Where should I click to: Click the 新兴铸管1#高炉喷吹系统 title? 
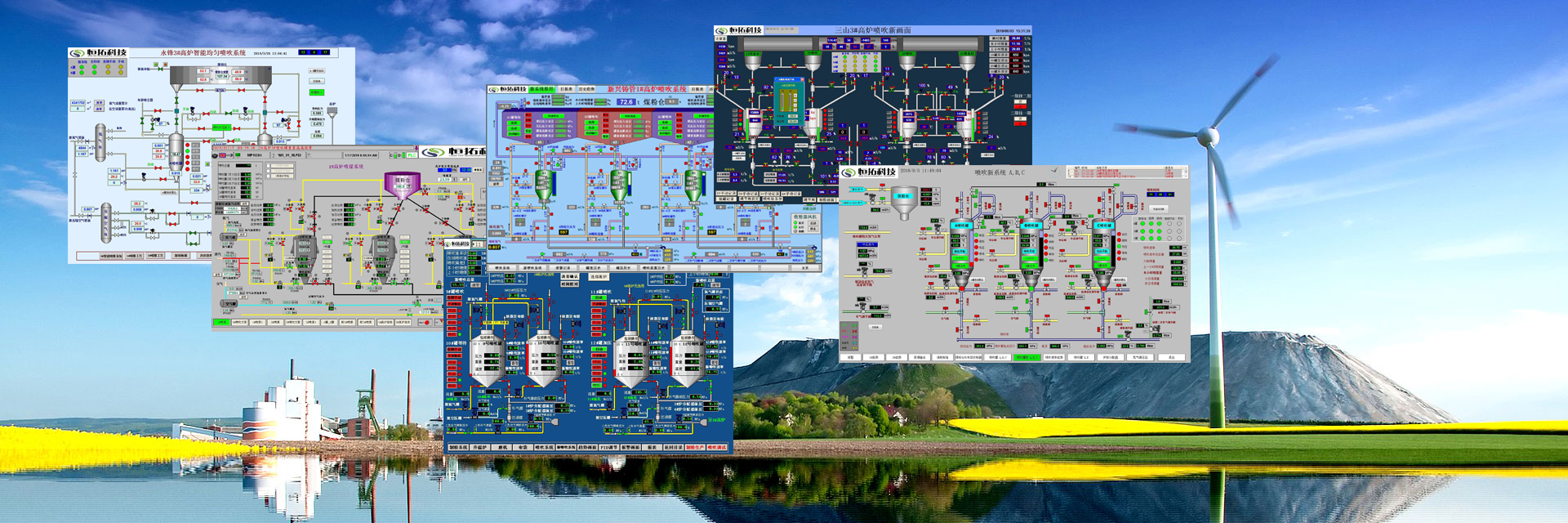point(647,89)
